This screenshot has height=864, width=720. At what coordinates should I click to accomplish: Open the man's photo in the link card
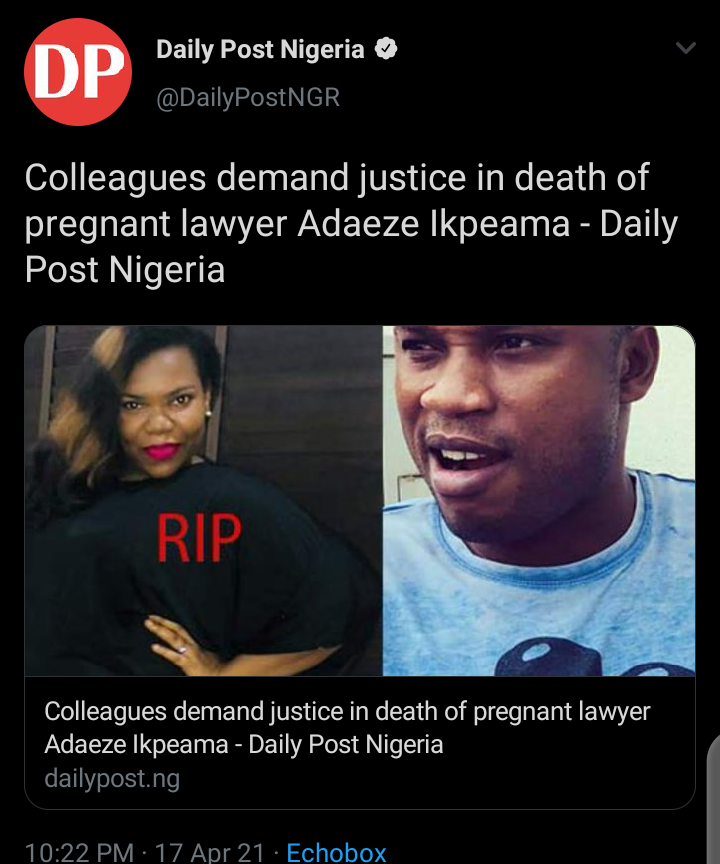pos(539,500)
